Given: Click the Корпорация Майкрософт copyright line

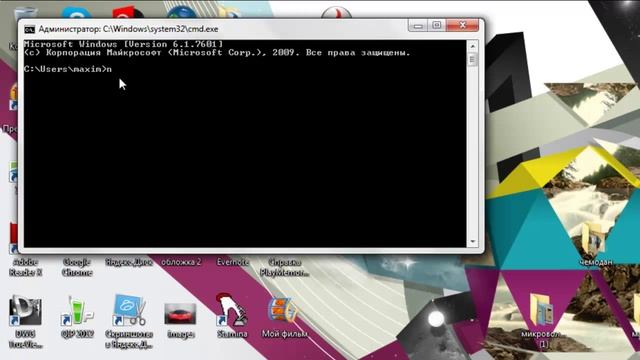Looking at the screenshot, I should [217, 53].
